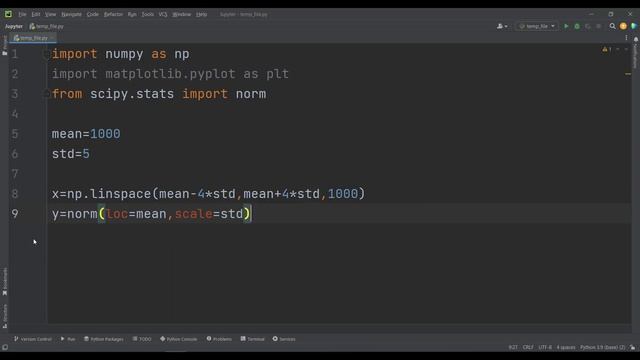Click numpy on line 1
This screenshot has width=640, height=360.
124,54
